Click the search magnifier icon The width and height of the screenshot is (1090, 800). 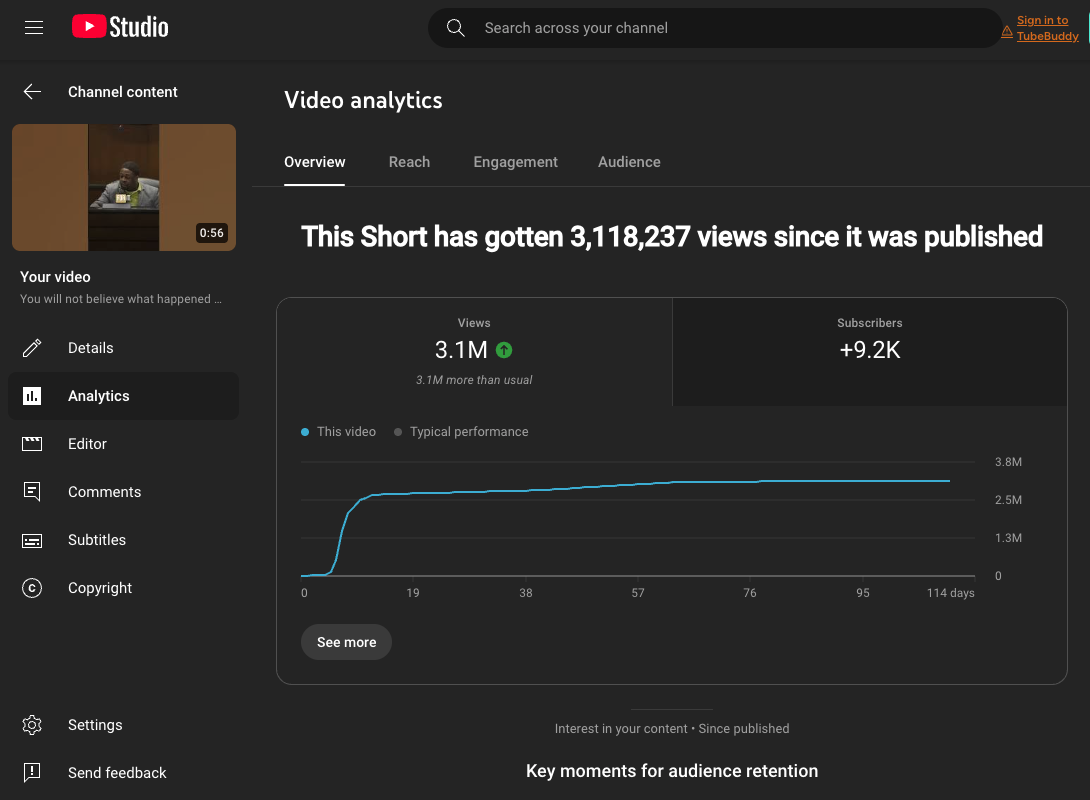pyautogui.click(x=455, y=28)
